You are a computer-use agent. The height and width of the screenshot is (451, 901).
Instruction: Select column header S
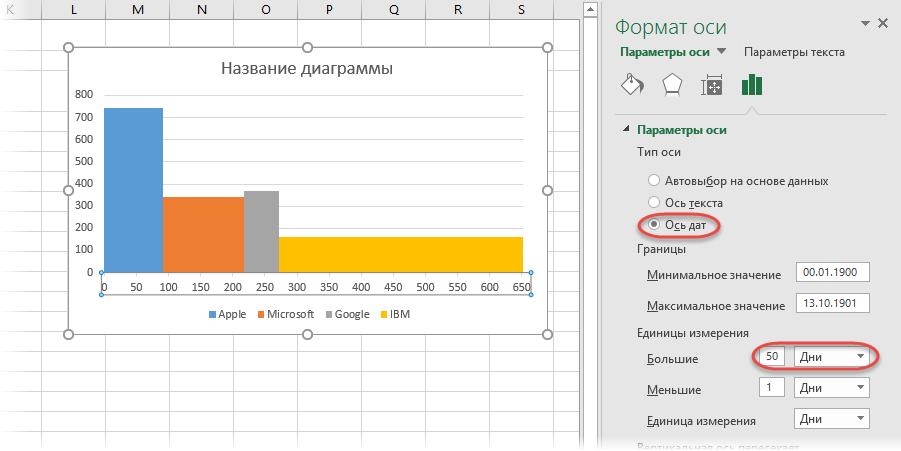click(x=521, y=10)
